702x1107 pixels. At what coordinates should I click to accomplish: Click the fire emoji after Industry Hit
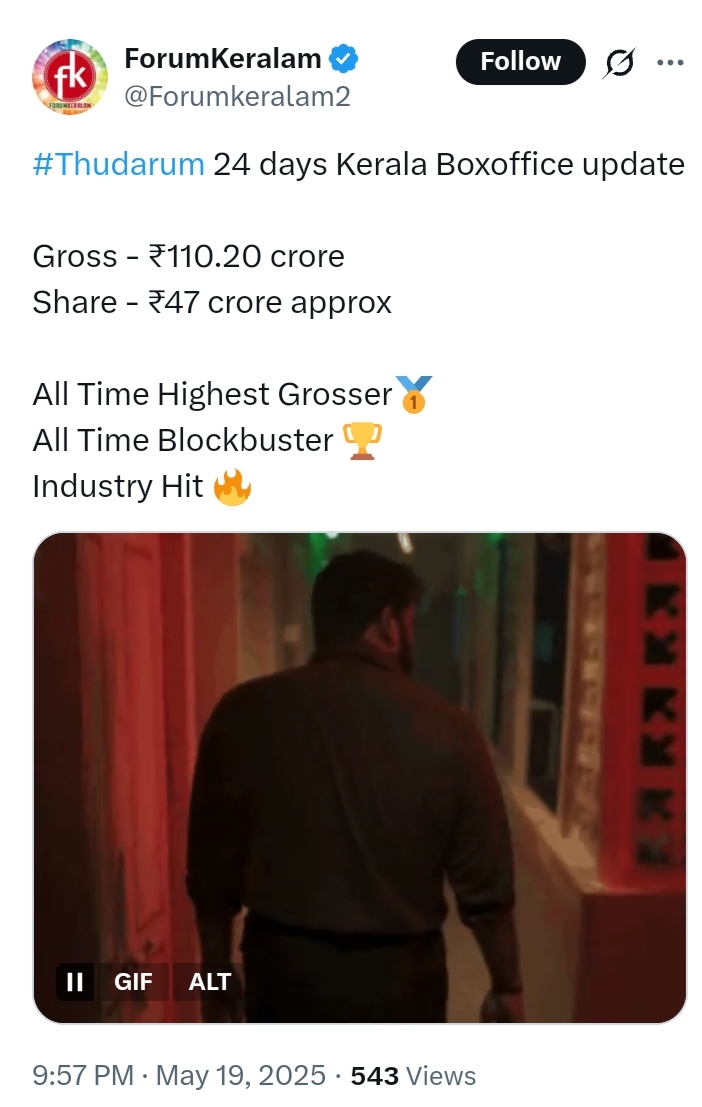coord(232,487)
